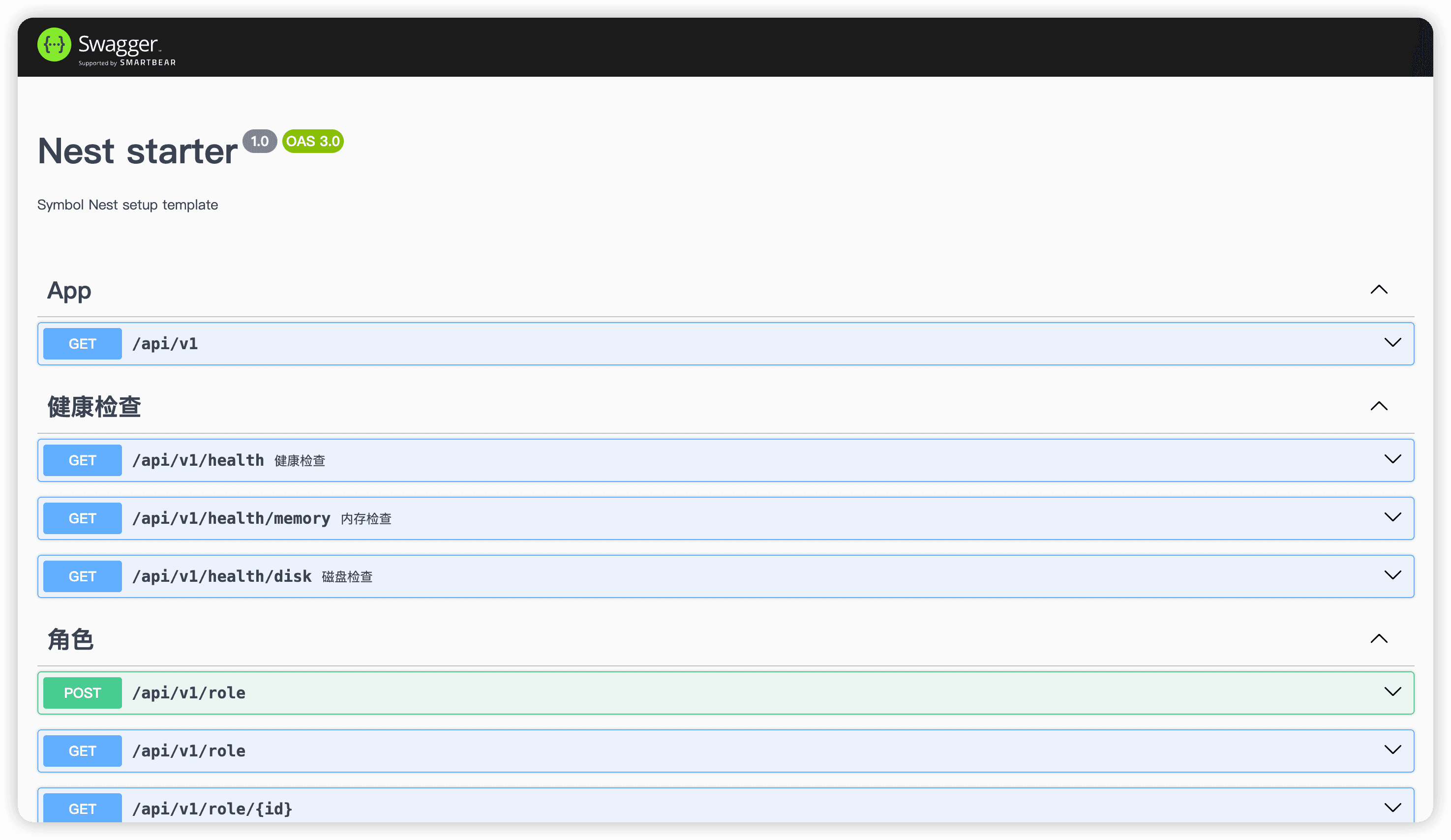Click the GET badge for /api/v1
Screen dimensions: 1451x840
pyautogui.click(x=82, y=344)
